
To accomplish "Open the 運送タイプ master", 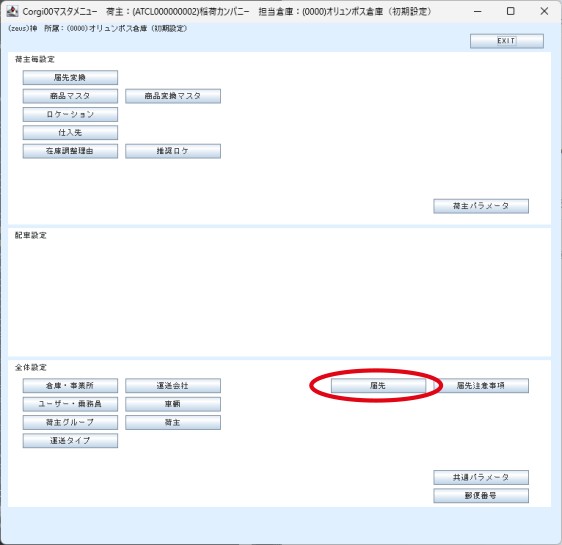I will (x=70, y=441).
